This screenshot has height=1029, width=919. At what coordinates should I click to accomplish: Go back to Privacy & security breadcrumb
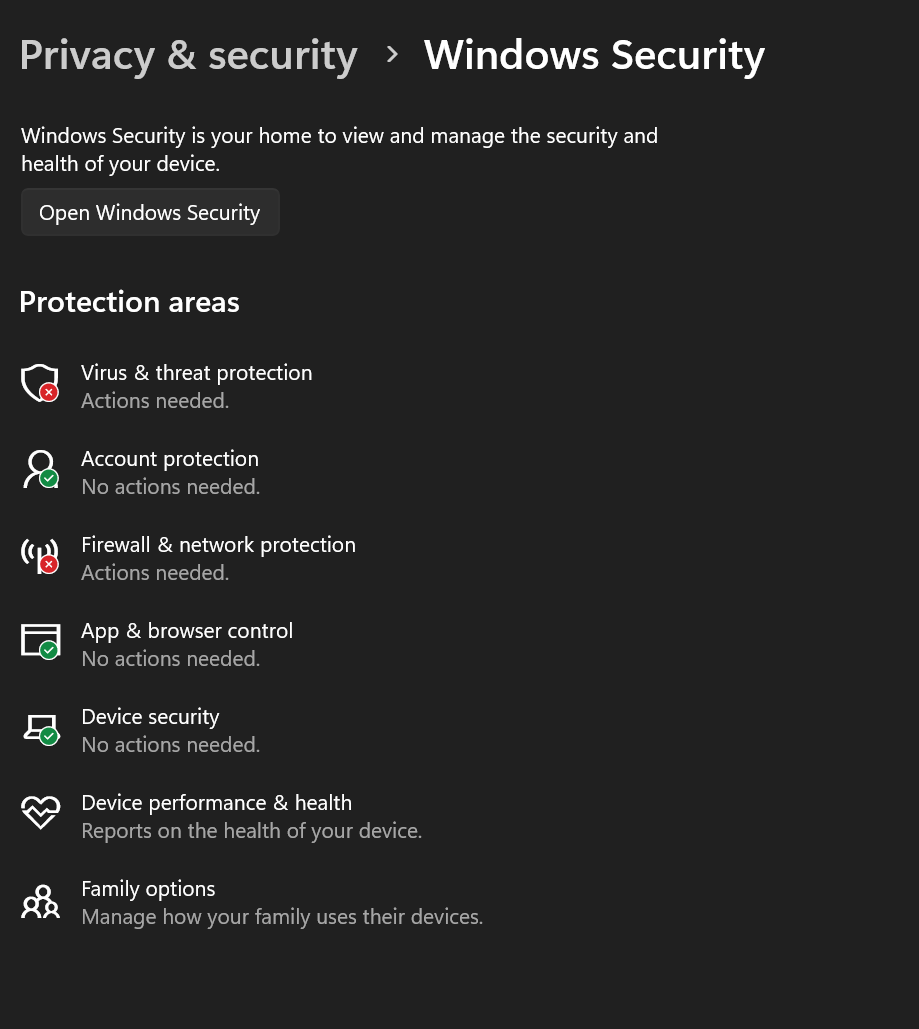[x=188, y=56]
